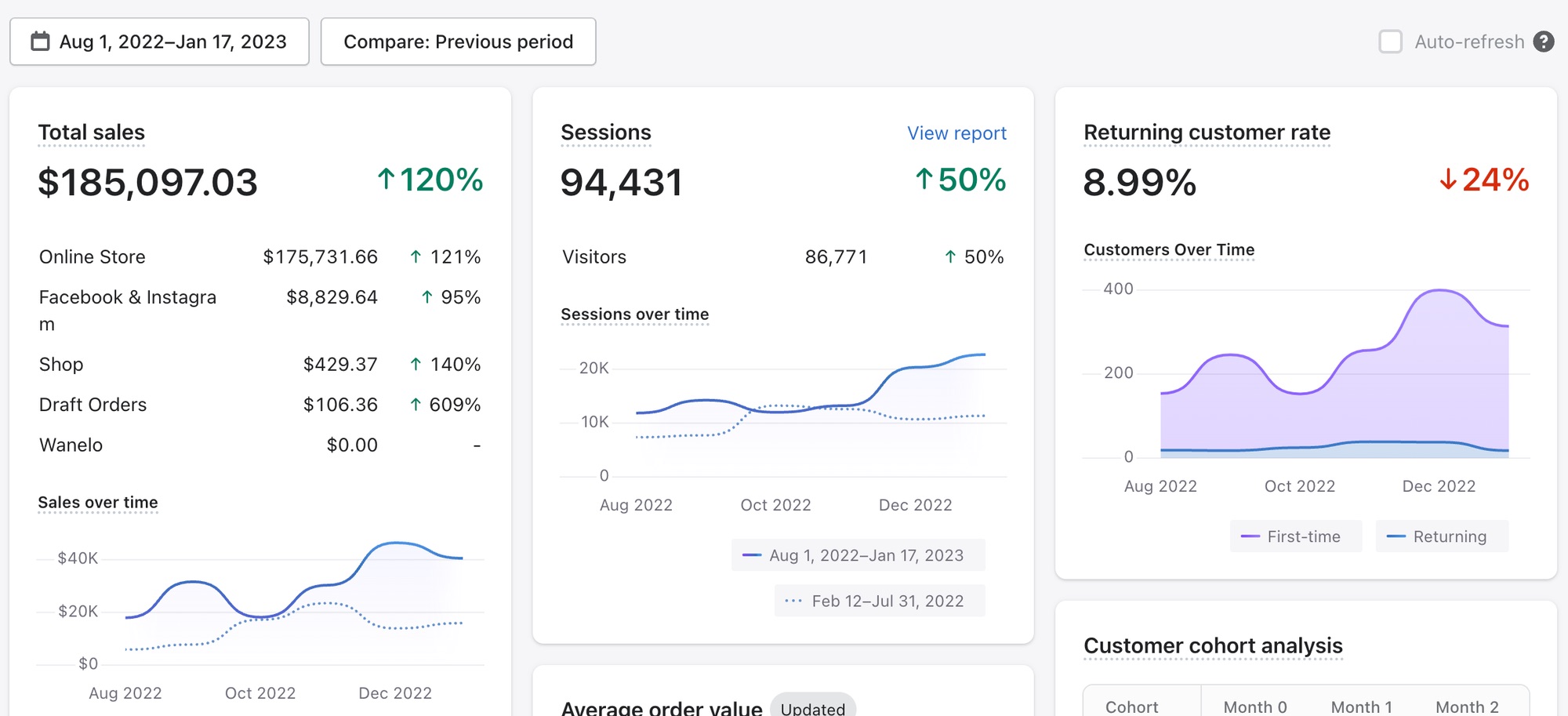Click the Sessions card heading

click(x=606, y=133)
